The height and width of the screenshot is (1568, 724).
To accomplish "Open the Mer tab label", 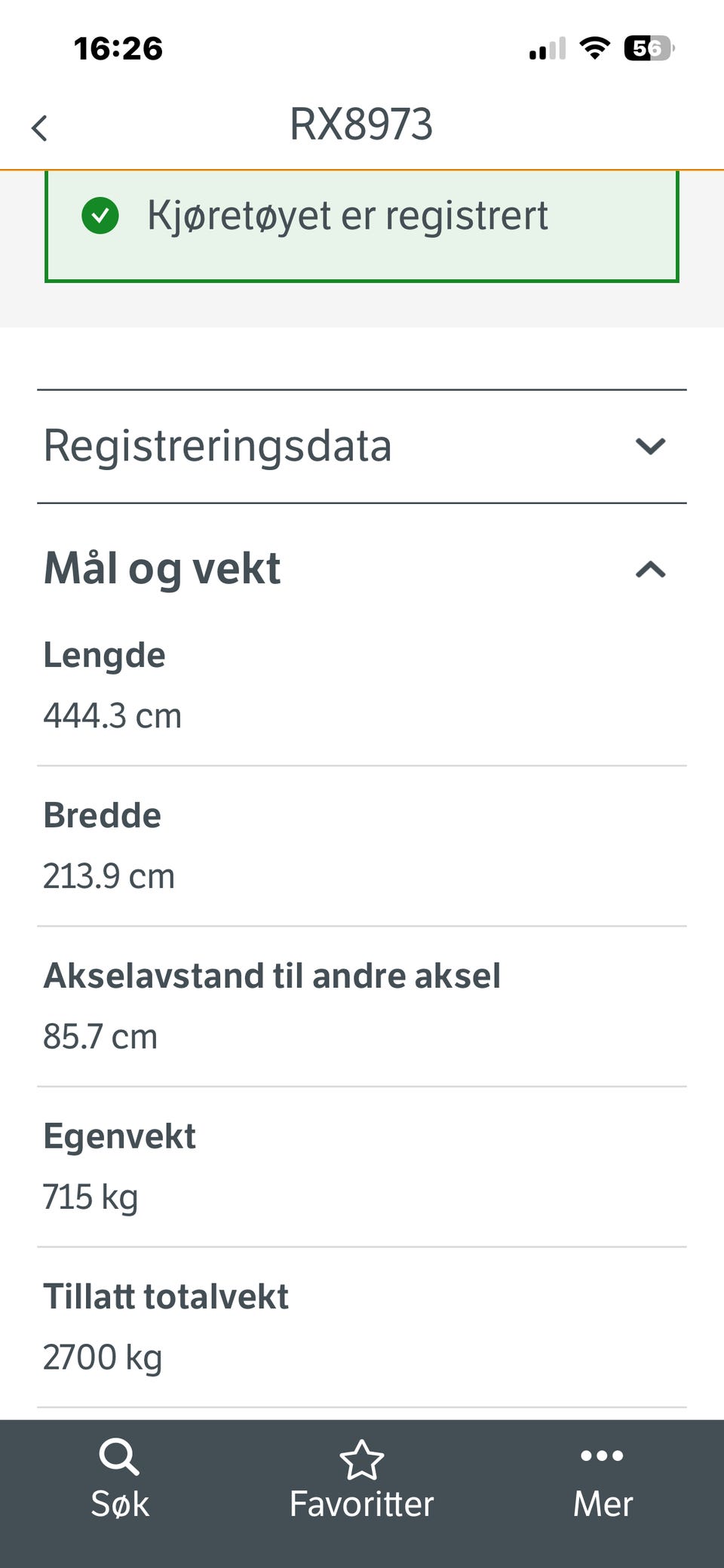I will 603,1504.
